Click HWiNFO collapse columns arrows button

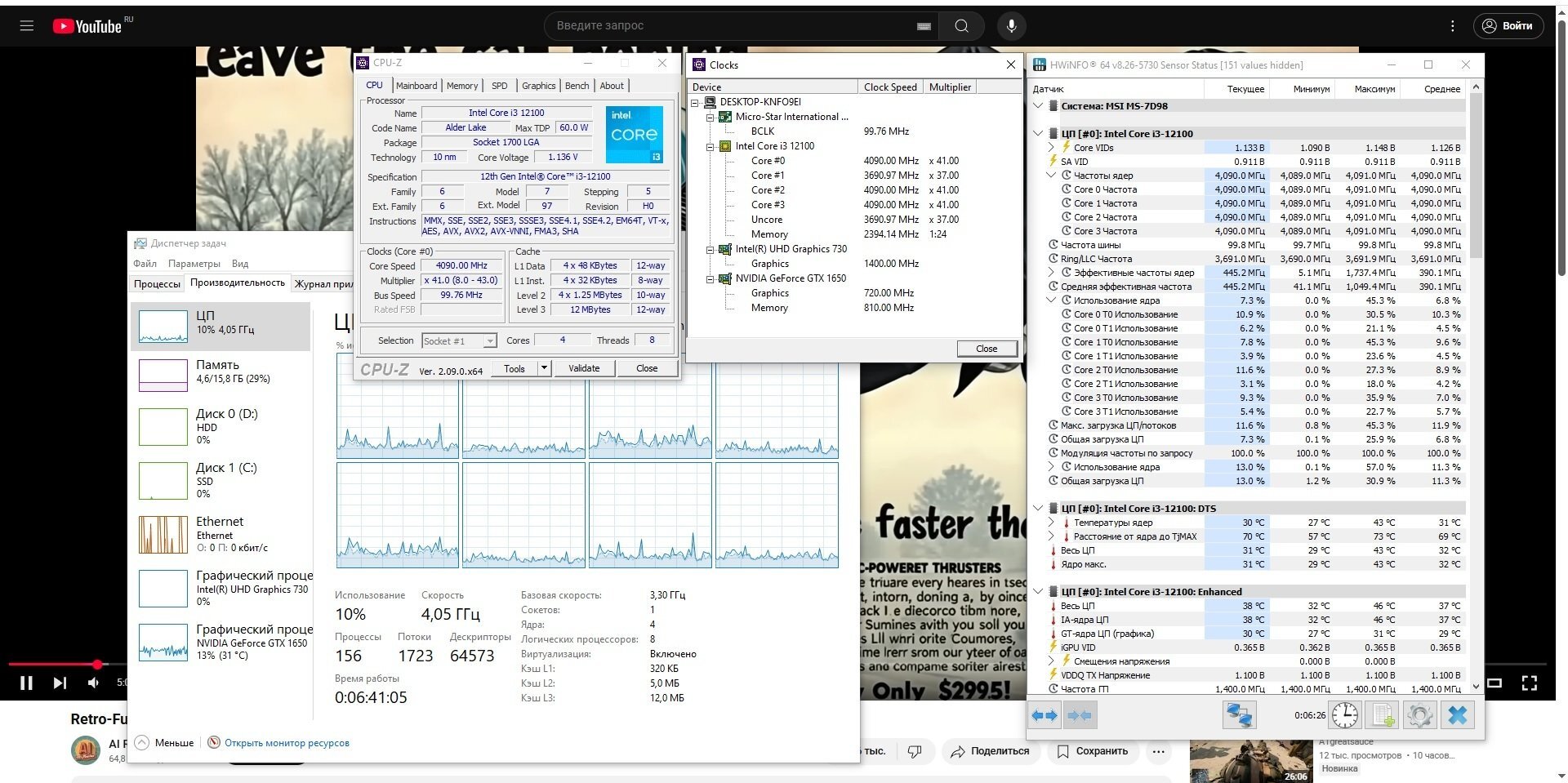(1079, 715)
